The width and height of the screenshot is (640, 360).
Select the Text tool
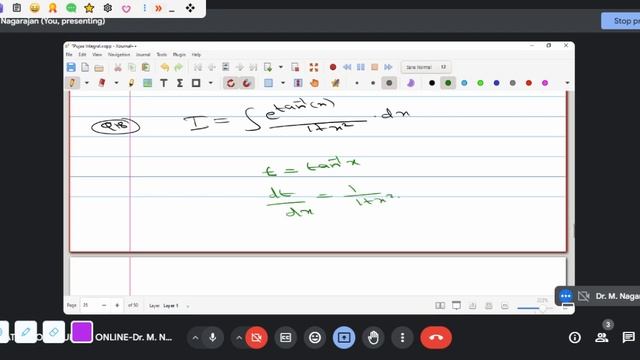(164, 83)
